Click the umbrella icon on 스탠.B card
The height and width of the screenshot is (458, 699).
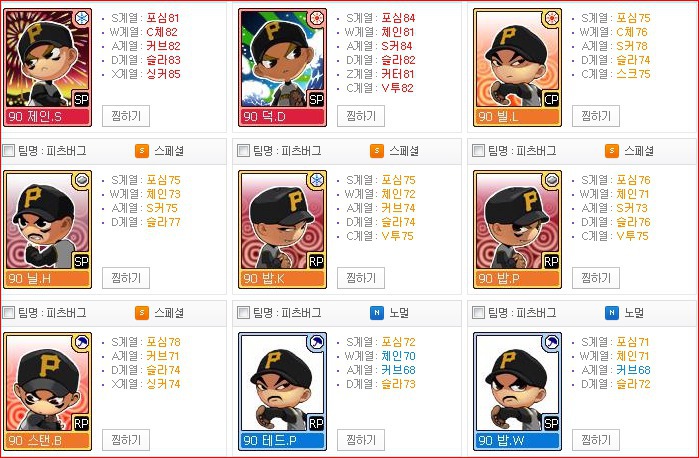[x=82, y=342]
